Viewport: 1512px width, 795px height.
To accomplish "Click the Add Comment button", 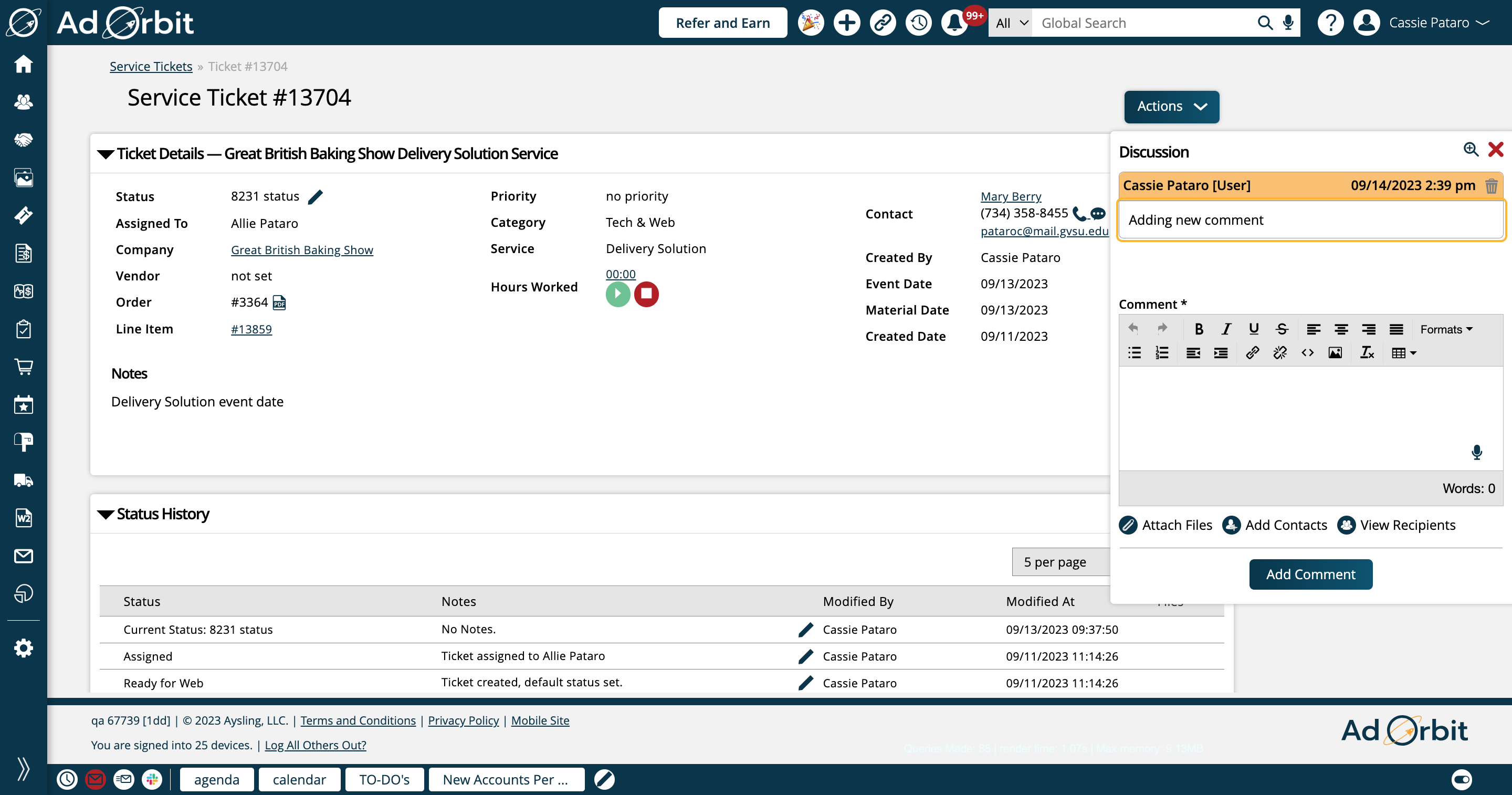I will 1310,574.
